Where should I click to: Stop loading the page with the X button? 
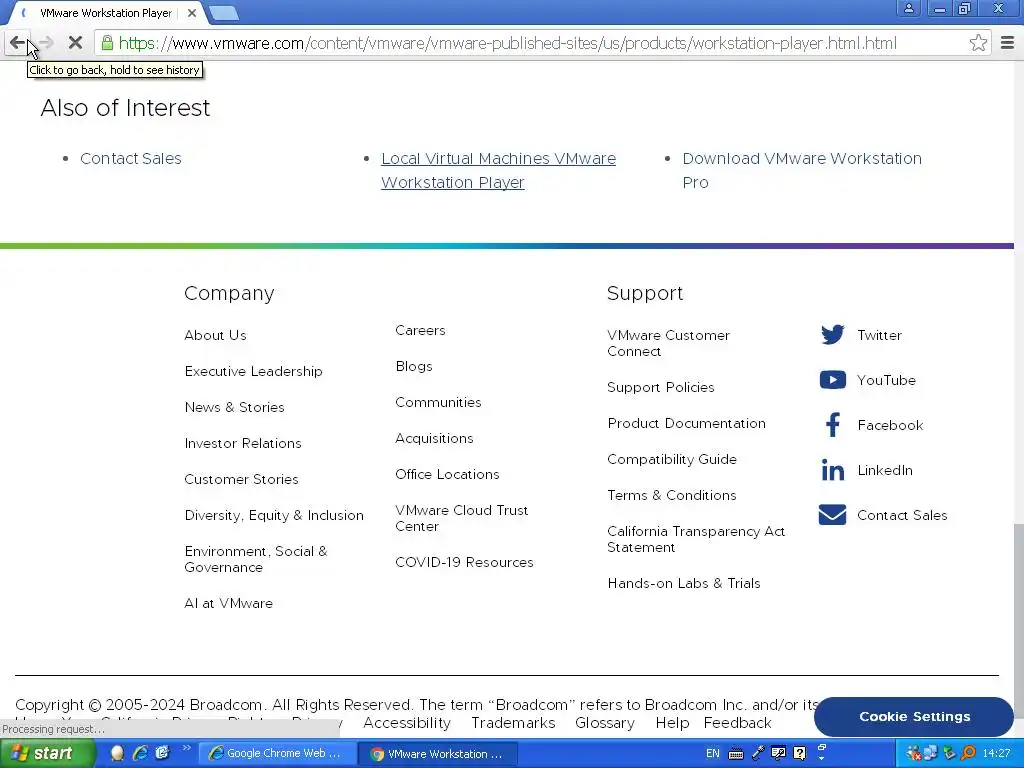75,43
